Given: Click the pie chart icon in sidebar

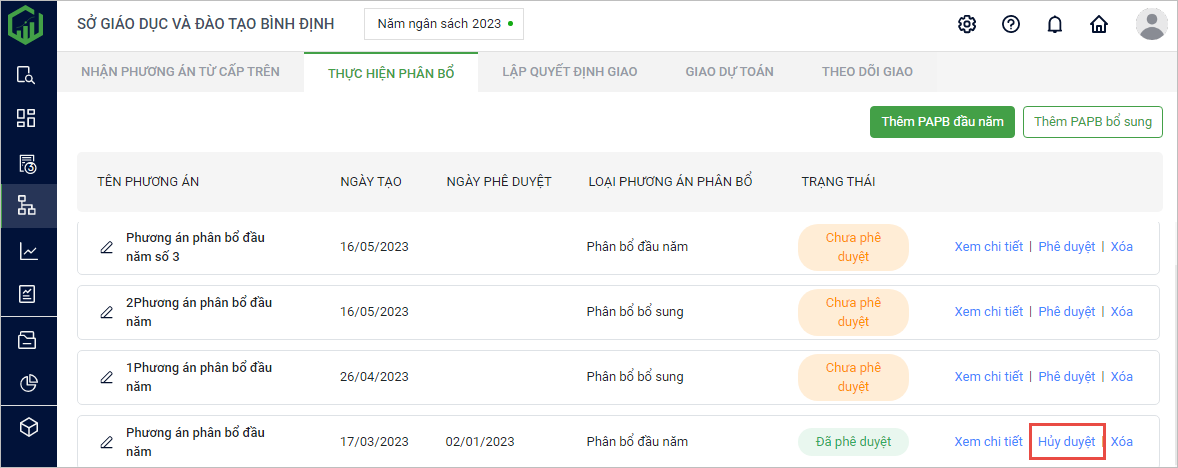Looking at the screenshot, I should [x=27, y=383].
